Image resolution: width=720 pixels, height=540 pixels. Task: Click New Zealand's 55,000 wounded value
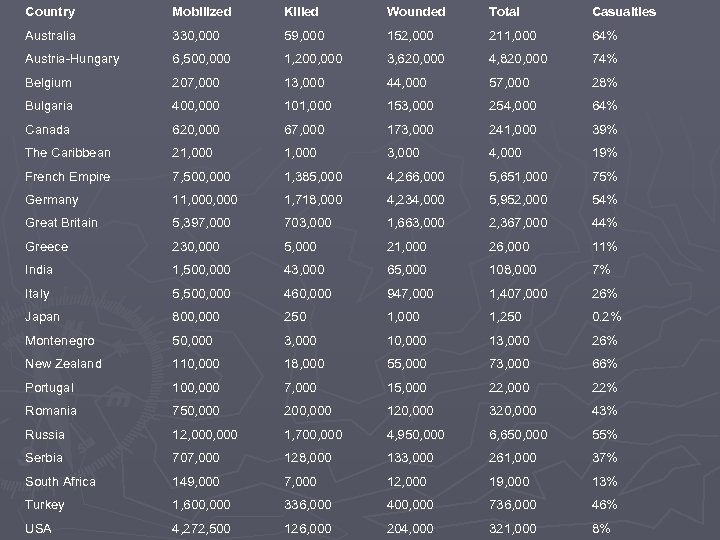click(x=407, y=364)
